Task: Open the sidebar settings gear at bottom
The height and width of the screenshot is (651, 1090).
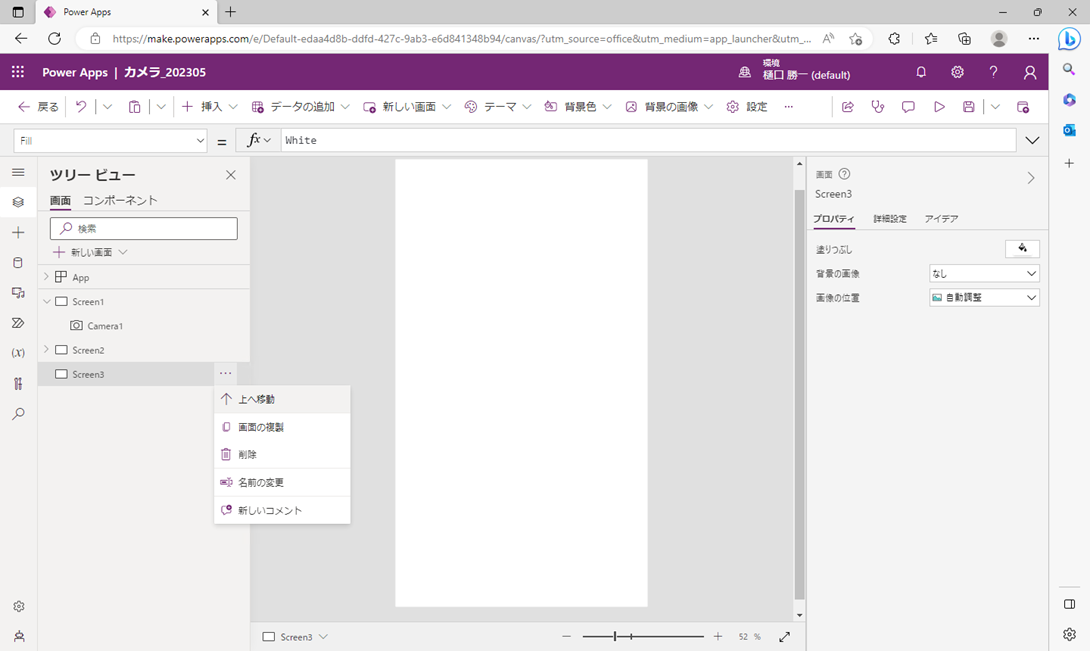Action: [19, 606]
